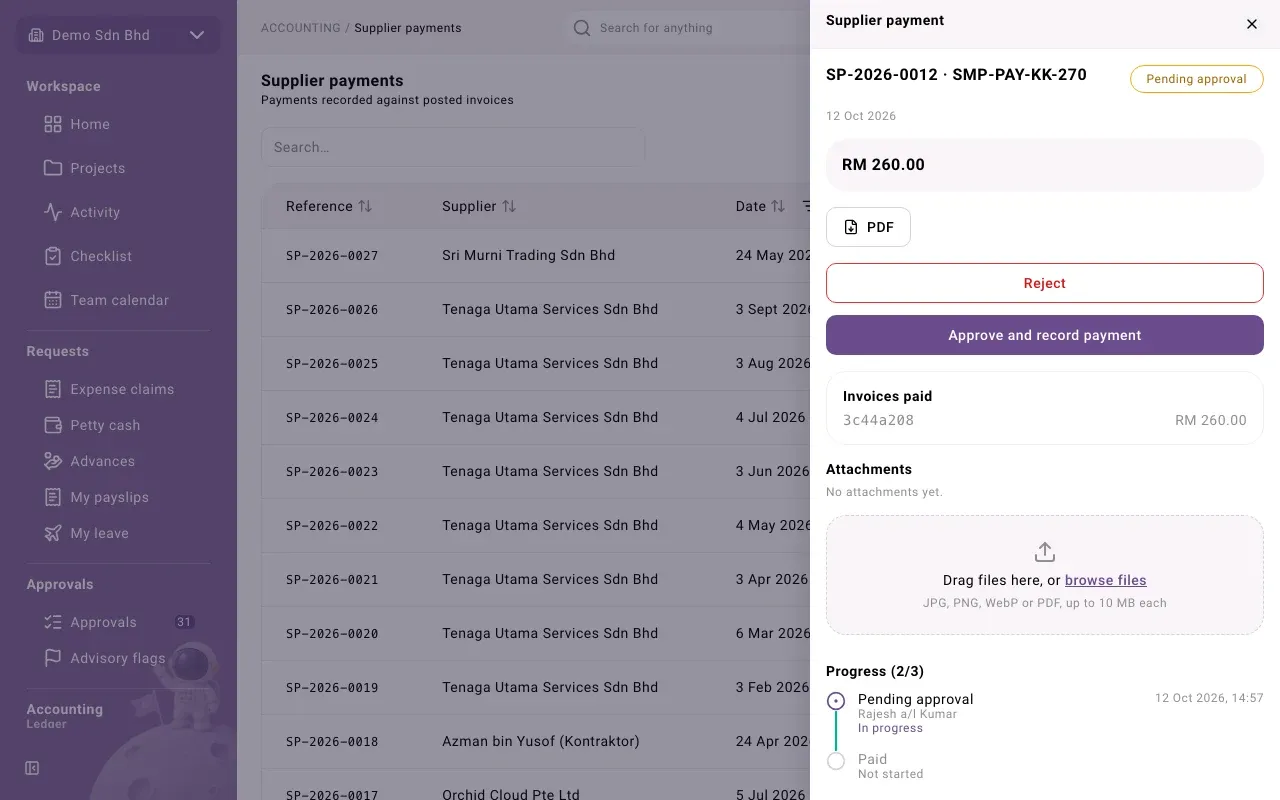1280x800 pixels.
Task: Click the Home grid icon
Action: (x=53, y=124)
